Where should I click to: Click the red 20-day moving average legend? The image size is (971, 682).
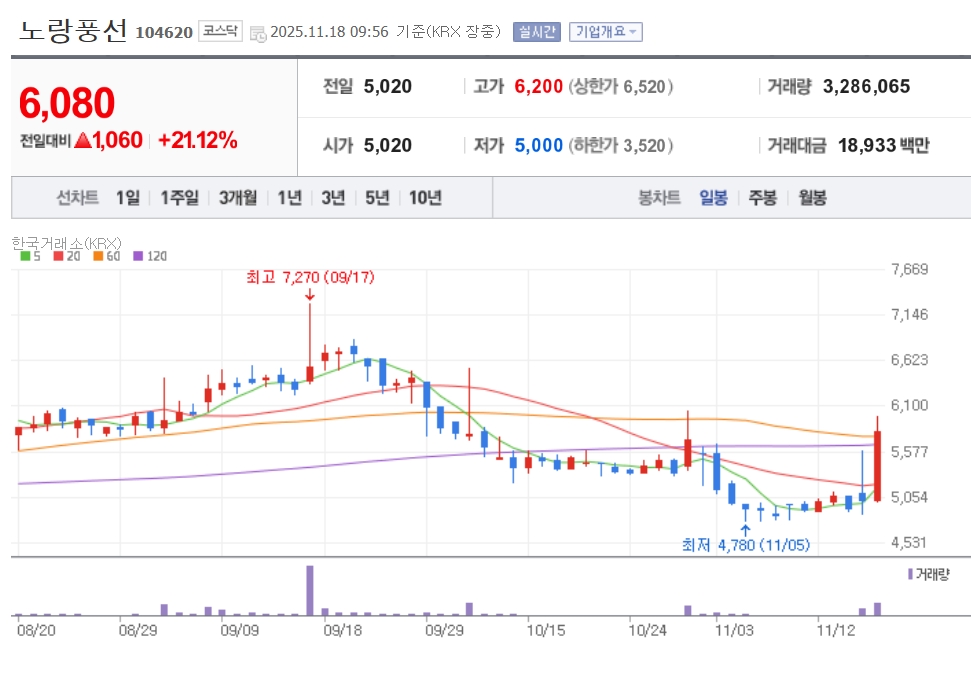tap(63, 256)
